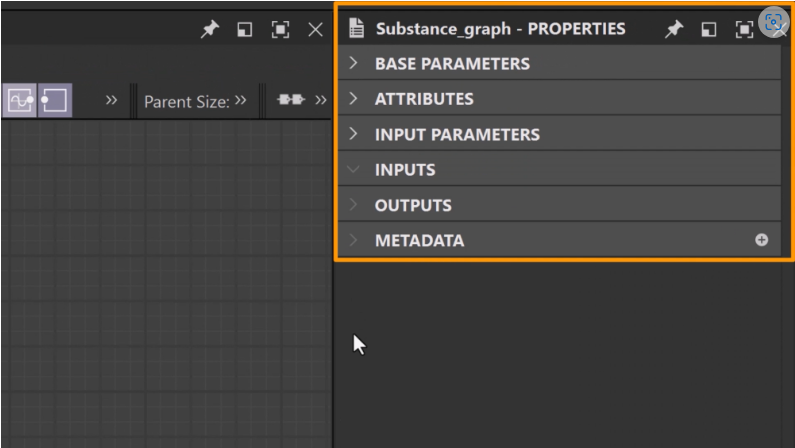This screenshot has width=795, height=448.
Task: Pin the graph view panel
Action: pos(209,29)
